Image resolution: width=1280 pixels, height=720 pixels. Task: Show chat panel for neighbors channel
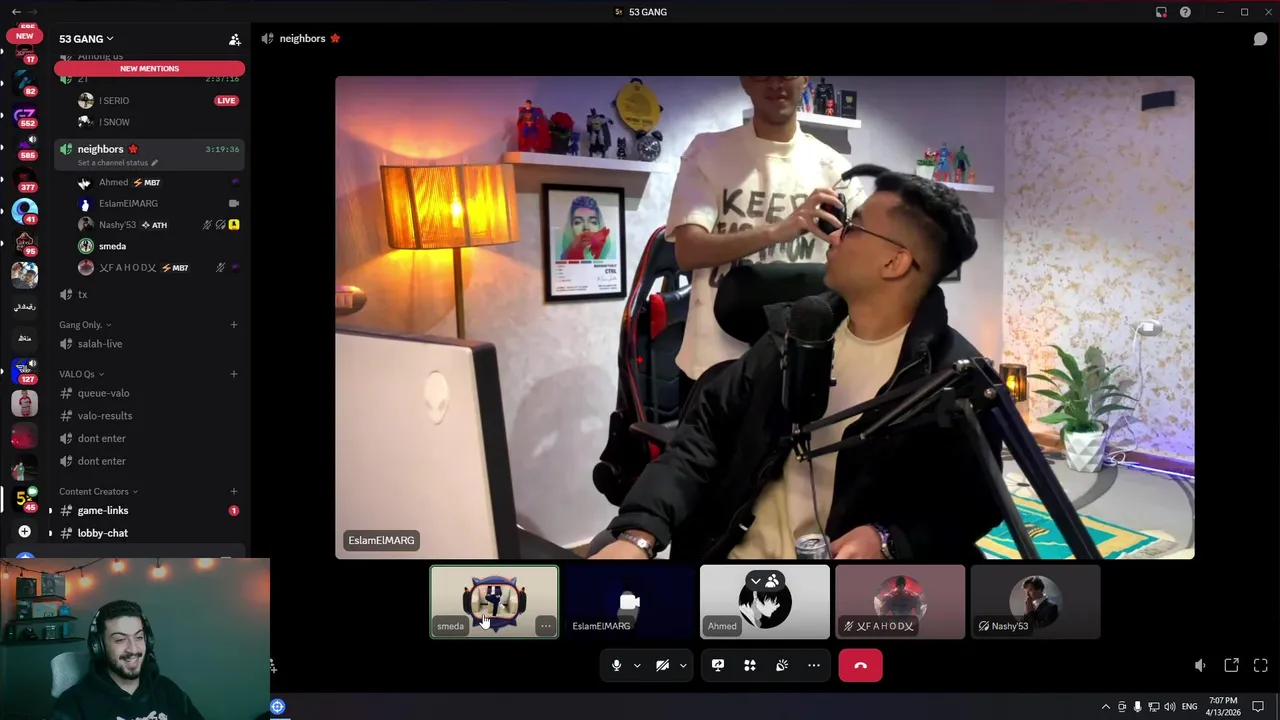(1261, 38)
